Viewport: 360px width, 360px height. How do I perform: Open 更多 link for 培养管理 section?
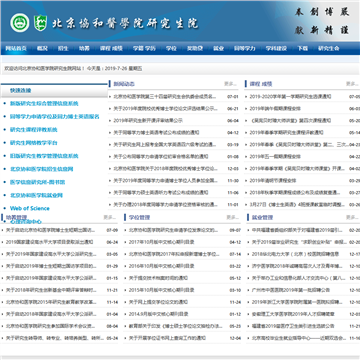[109, 217]
